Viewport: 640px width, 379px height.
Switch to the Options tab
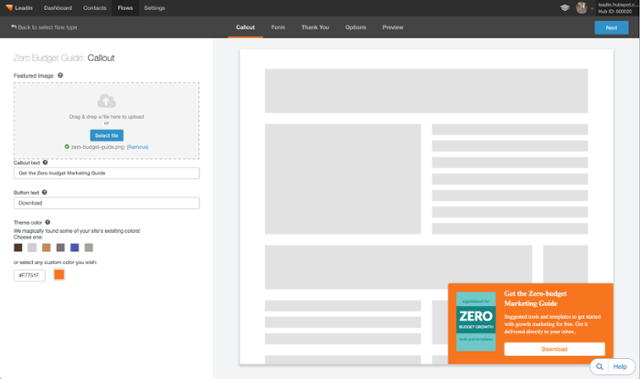[356, 27]
